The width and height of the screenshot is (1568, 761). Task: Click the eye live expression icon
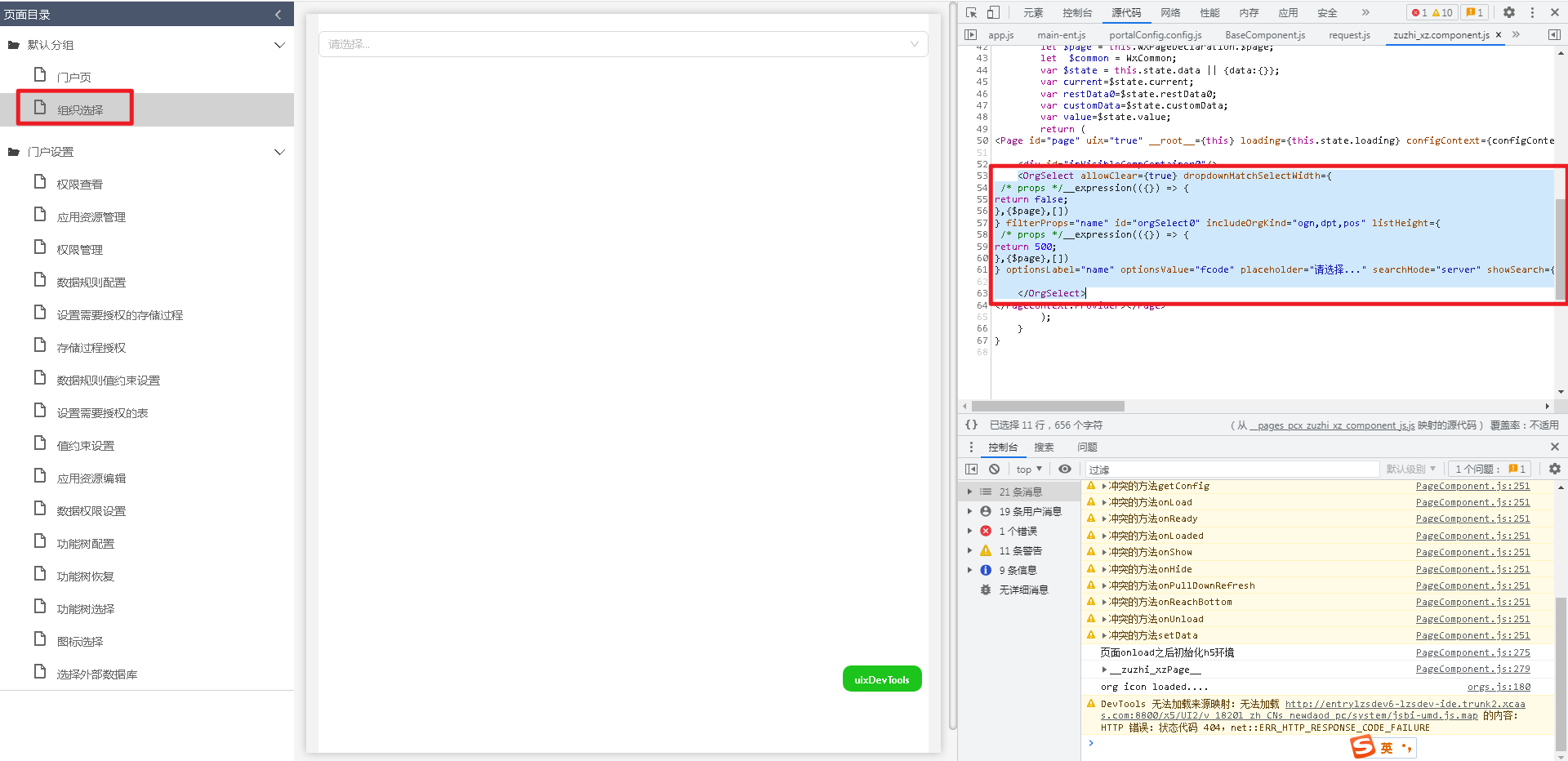(1065, 469)
